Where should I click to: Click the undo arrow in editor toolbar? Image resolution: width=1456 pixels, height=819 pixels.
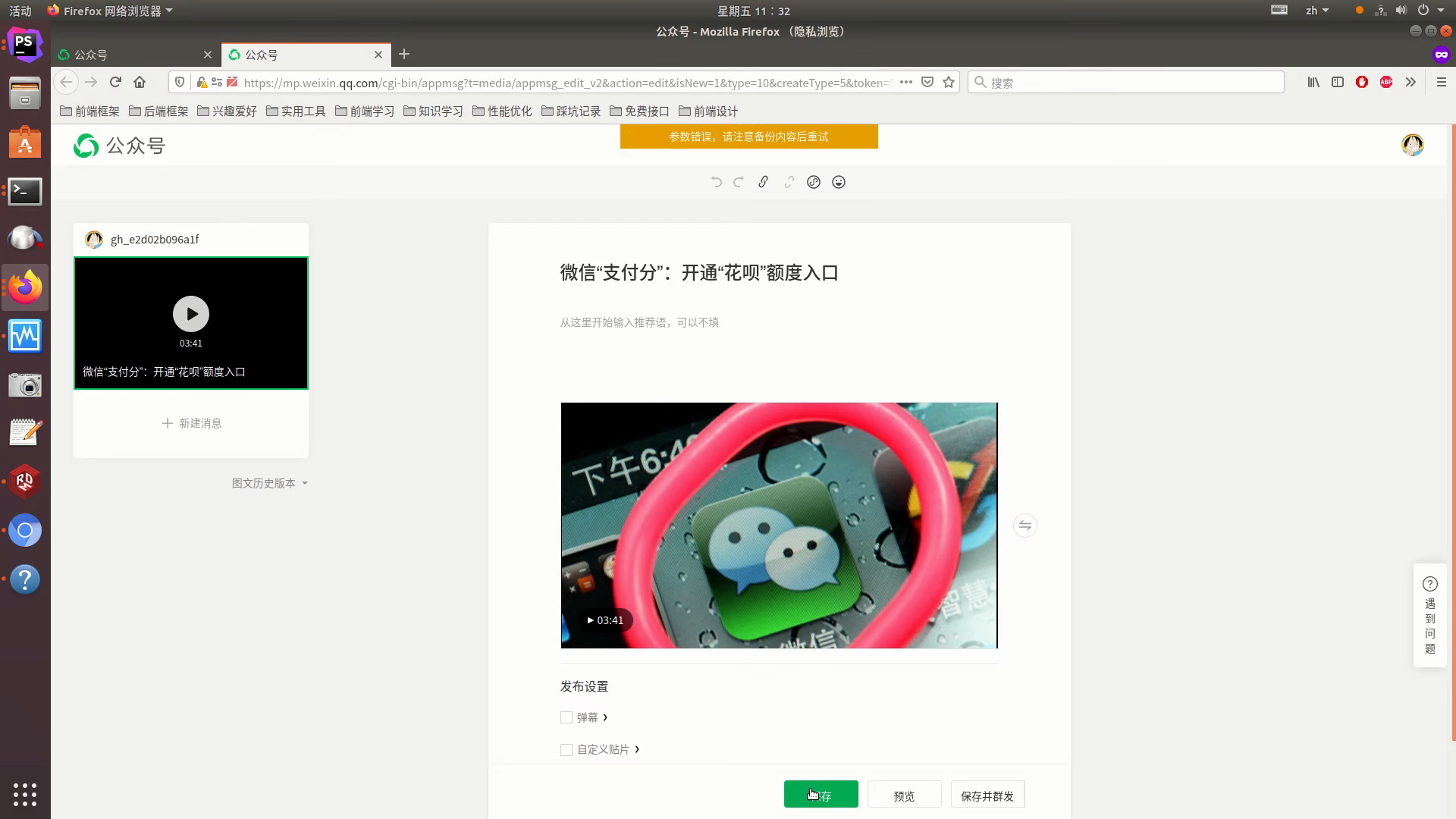(x=716, y=182)
